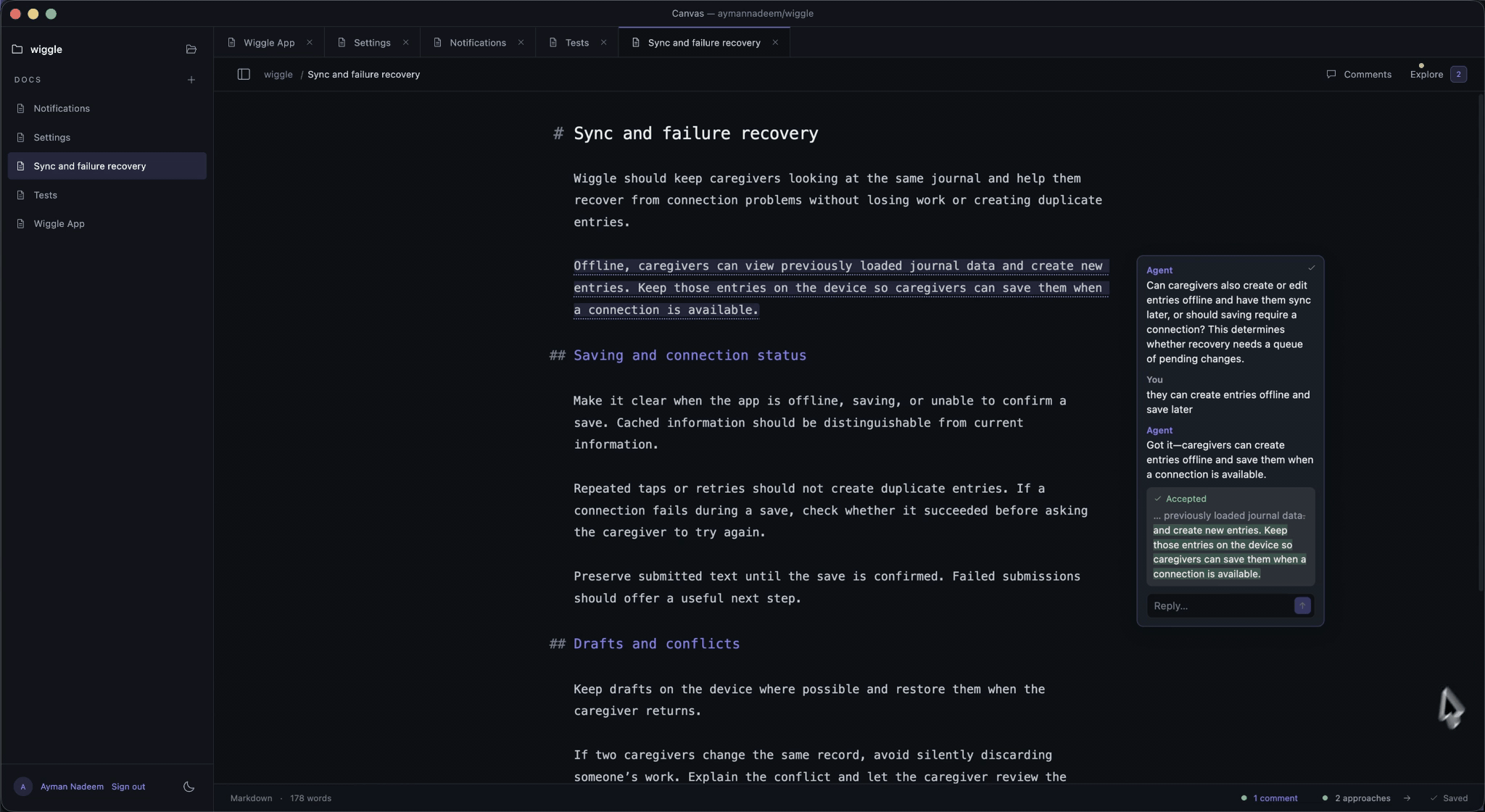This screenshot has height=812, width=1485.
Task: Close the Notifications tab
Action: [521, 42]
